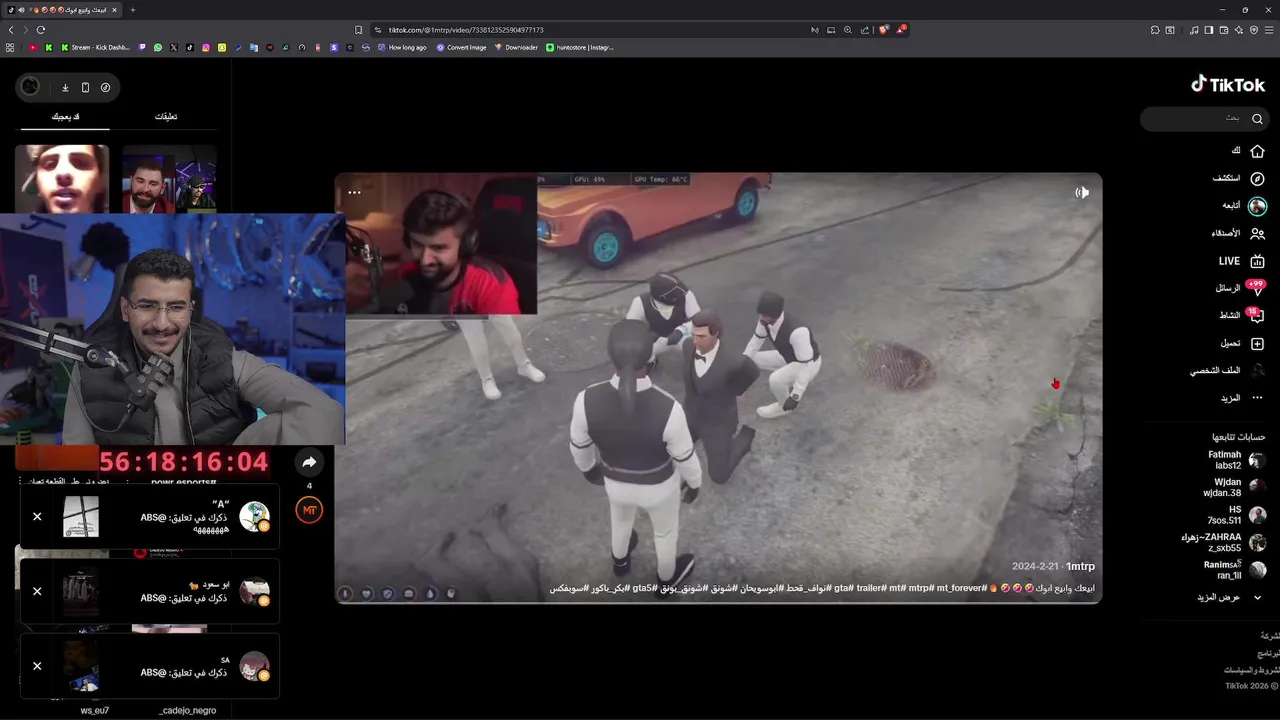Screen dimensions: 1280x720
Task: Open More (المزيد) three-dots sidebar item
Action: point(1243,398)
